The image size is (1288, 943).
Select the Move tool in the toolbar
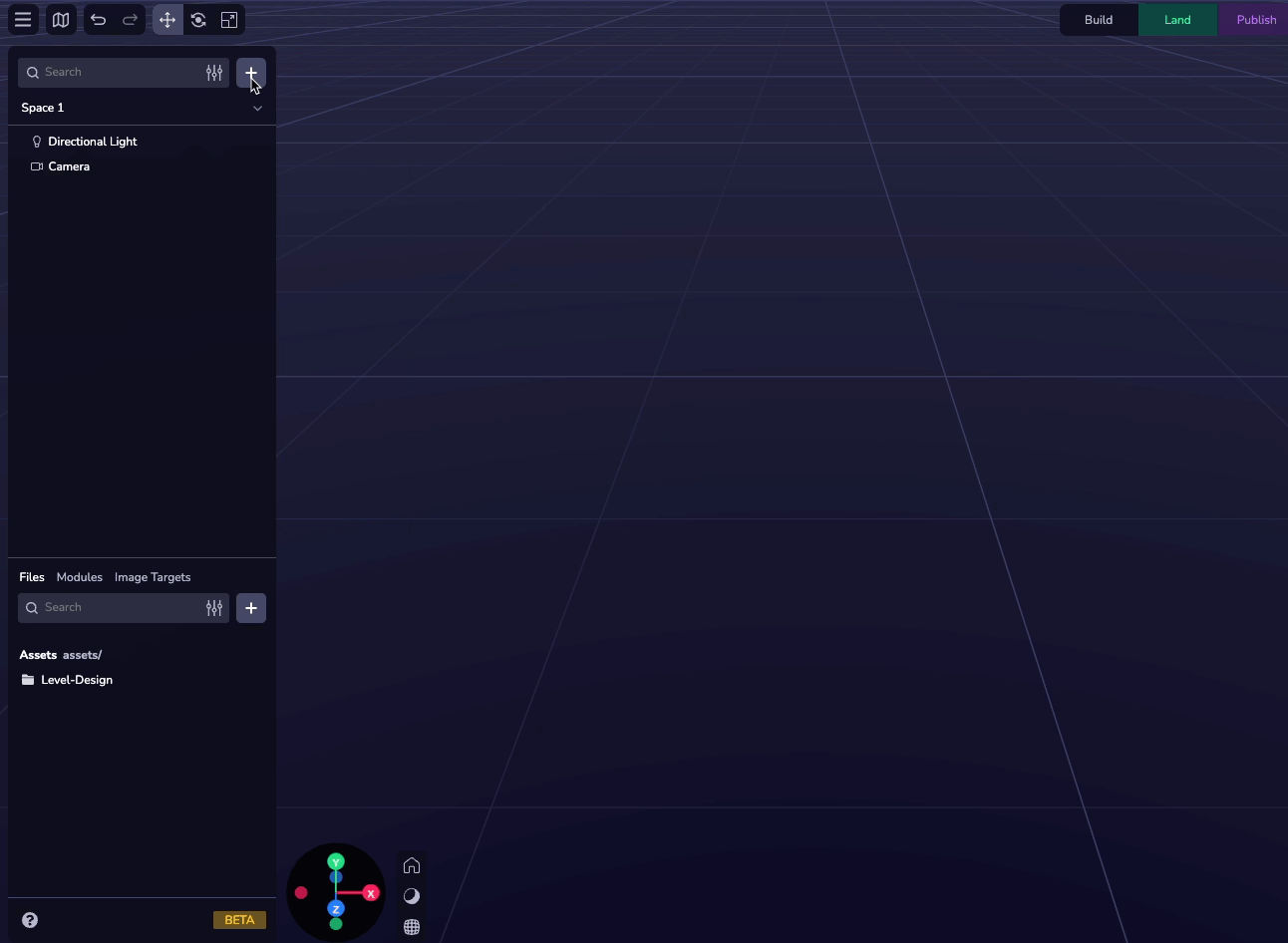point(166,19)
